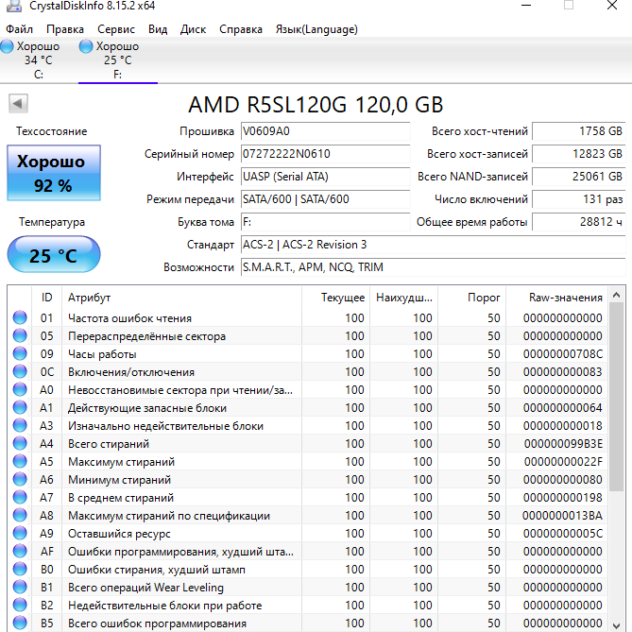Open the Справка menu
Viewport: 632px width, 632px height.
(x=241, y=29)
